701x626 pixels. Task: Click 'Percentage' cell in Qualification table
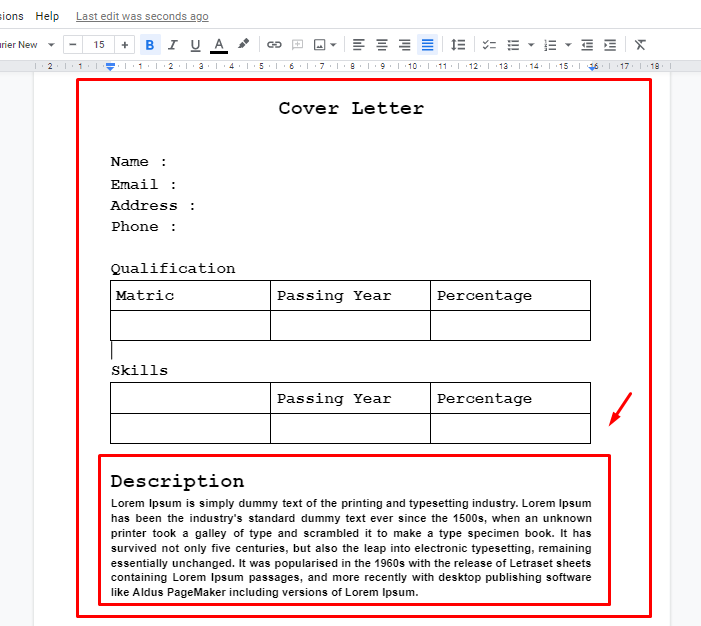[511, 296]
